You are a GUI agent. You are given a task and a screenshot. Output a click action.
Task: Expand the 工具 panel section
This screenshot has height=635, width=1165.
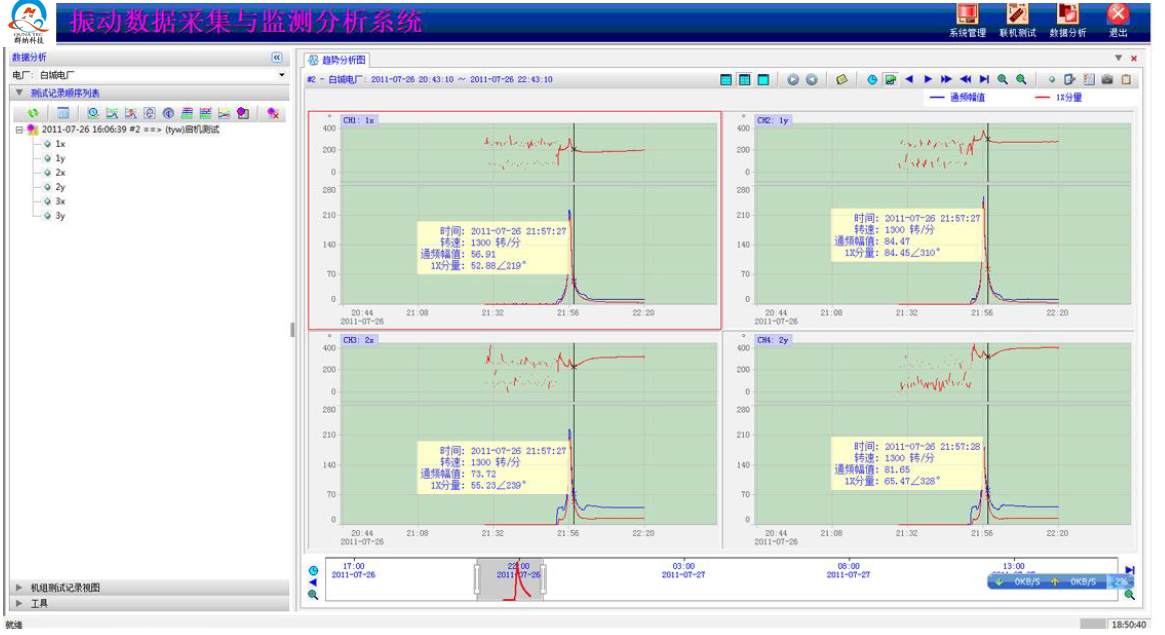[40, 604]
